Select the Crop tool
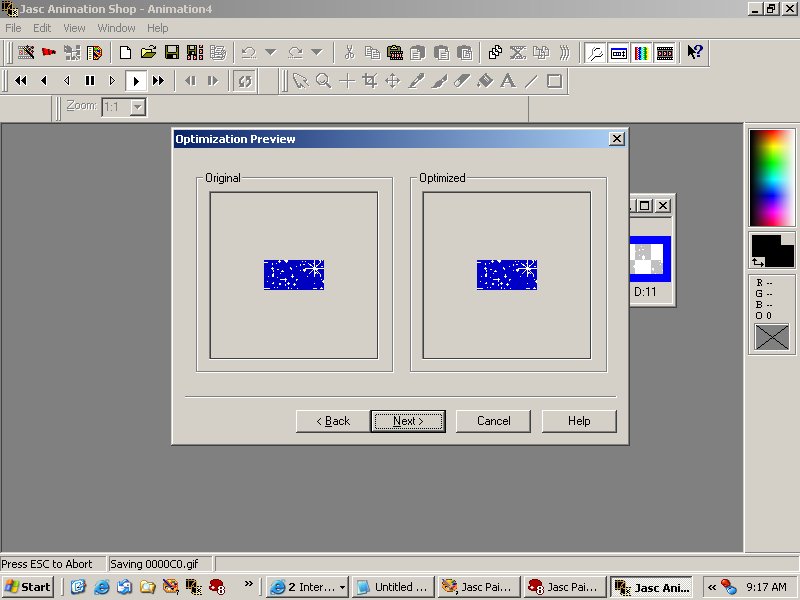Image resolution: width=800 pixels, height=600 pixels. click(369, 81)
